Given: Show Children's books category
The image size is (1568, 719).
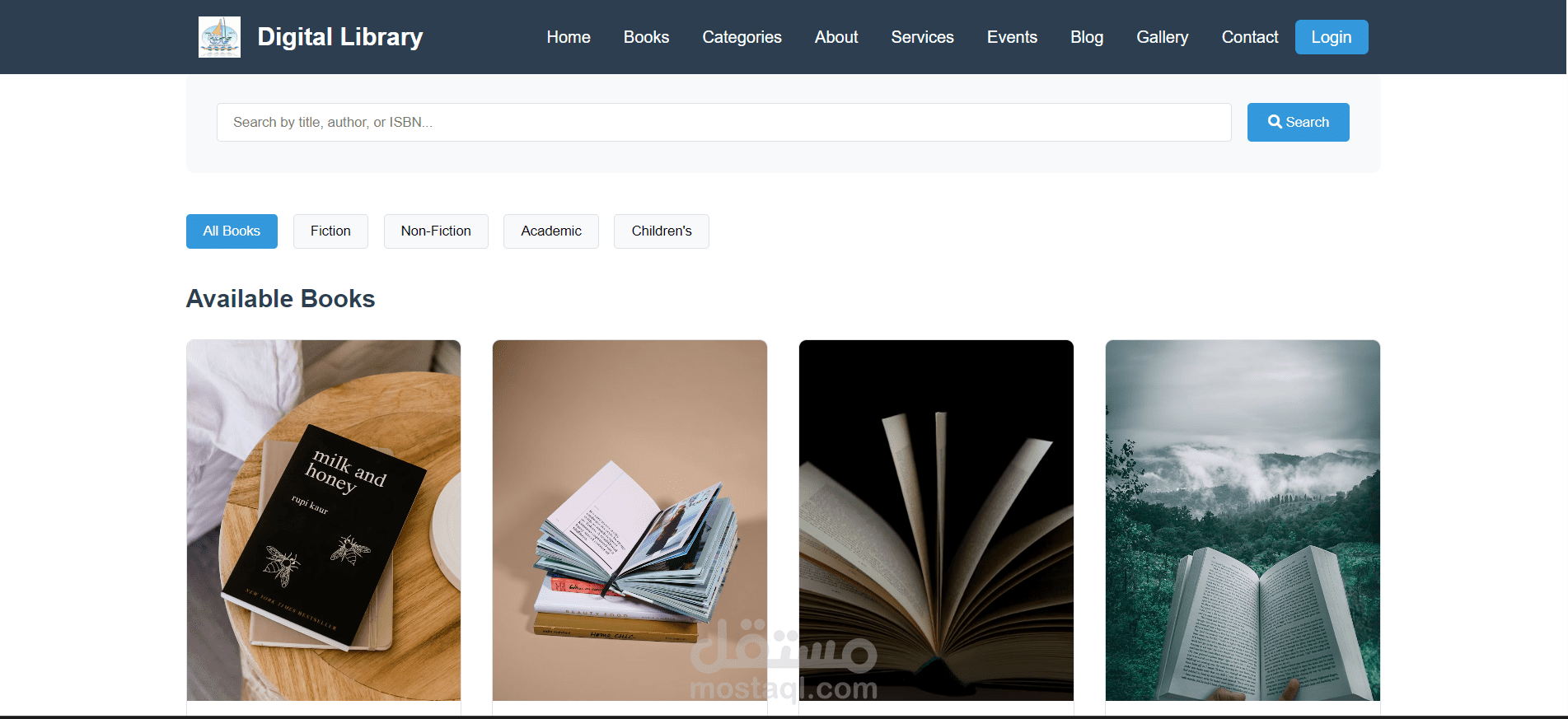Looking at the screenshot, I should (662, 231).
